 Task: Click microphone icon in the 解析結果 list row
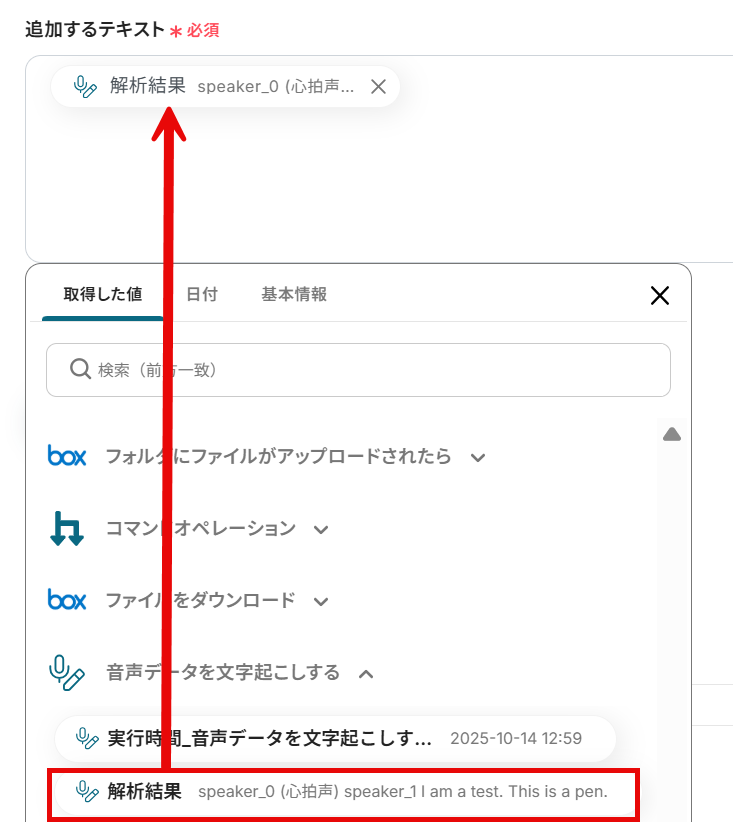tap(87, 792)
